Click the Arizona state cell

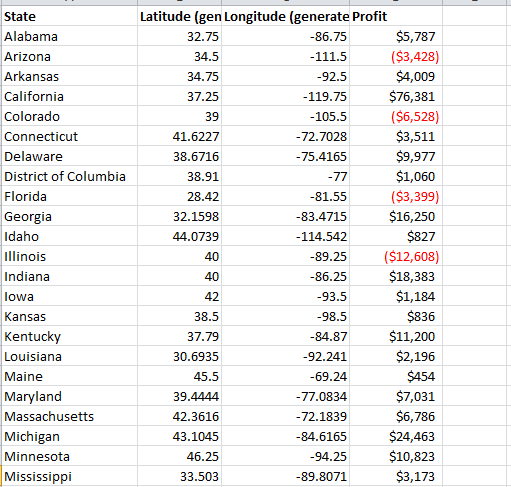pyautogui.click(x=69, y=56)
